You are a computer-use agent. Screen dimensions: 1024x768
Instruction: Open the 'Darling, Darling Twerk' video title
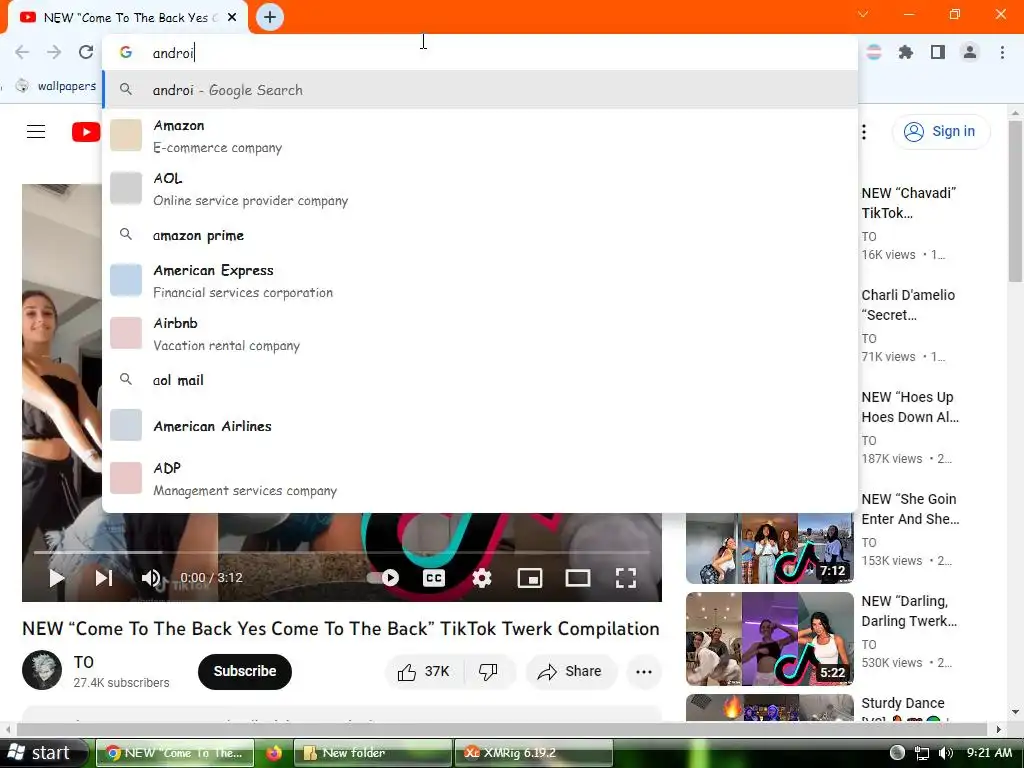pos(909,611)
